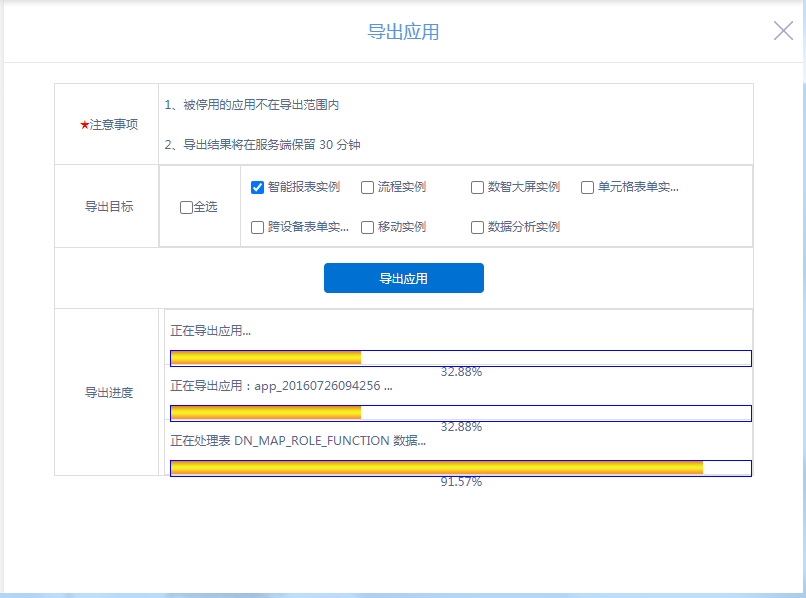
Task: Select the 单元格表单实... checkbox
Action: [x=587, y=187]
